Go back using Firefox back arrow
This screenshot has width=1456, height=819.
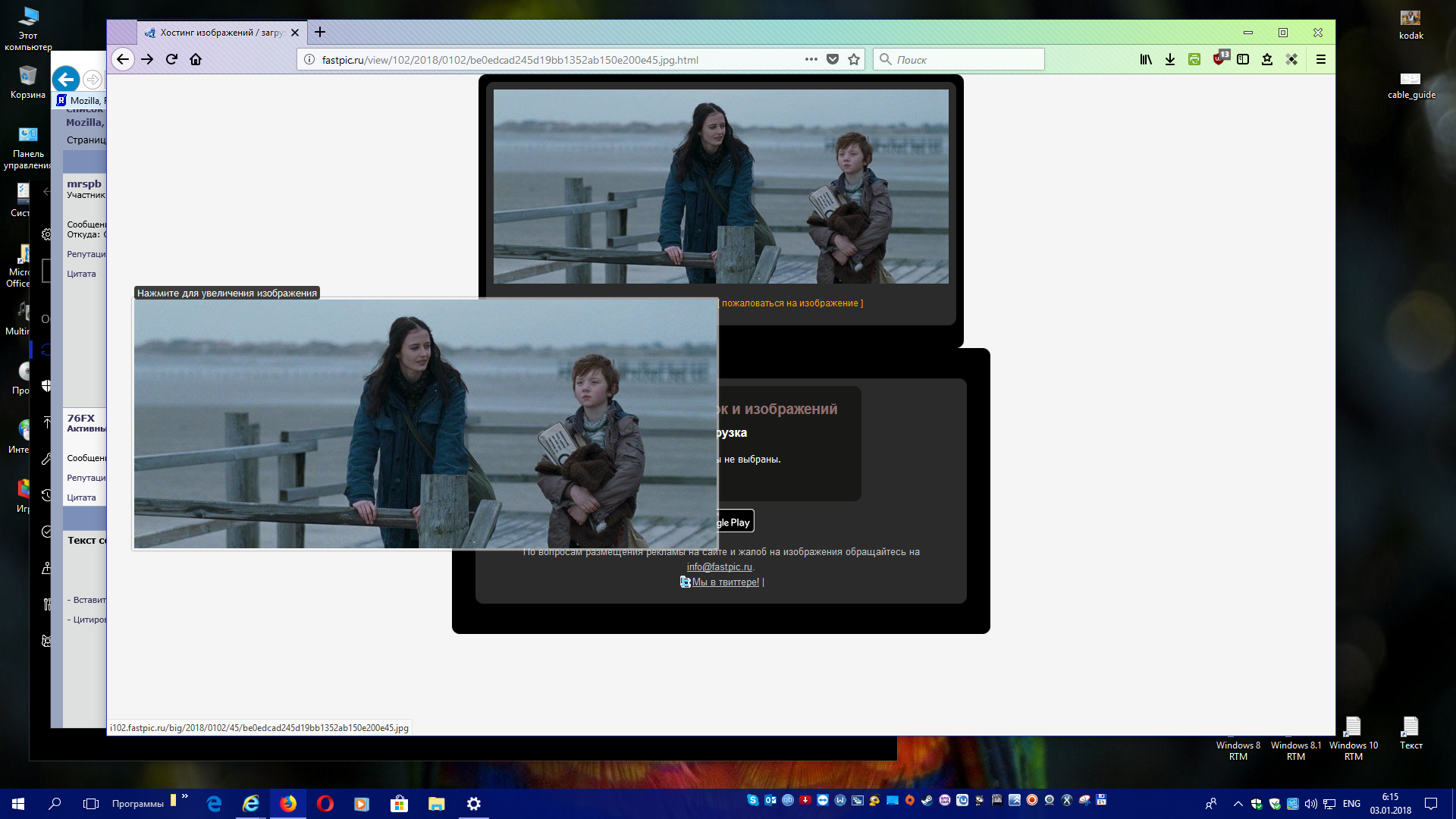point(123,59)
